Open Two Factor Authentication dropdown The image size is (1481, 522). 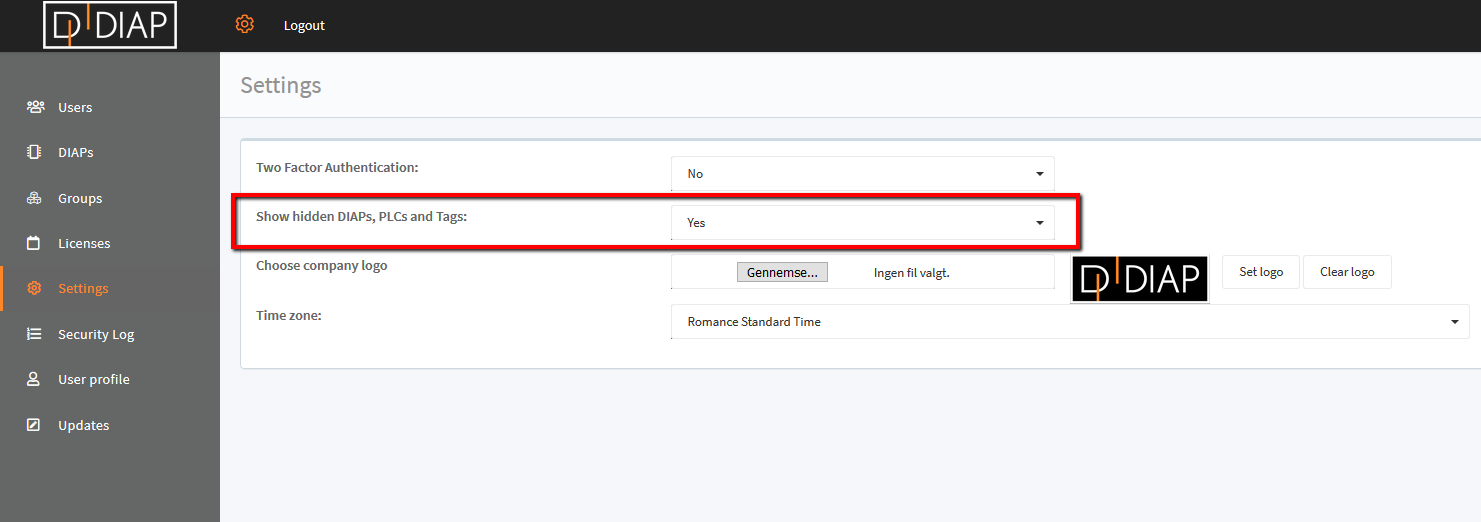coord(862,173)
